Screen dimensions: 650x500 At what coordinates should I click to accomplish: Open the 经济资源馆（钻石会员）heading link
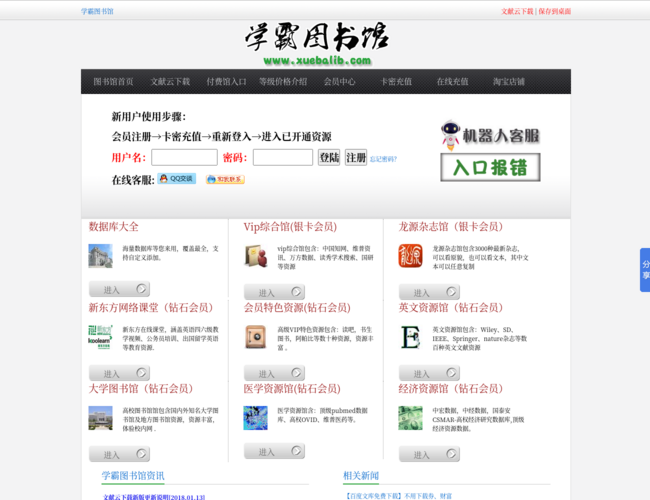point(450,389)
